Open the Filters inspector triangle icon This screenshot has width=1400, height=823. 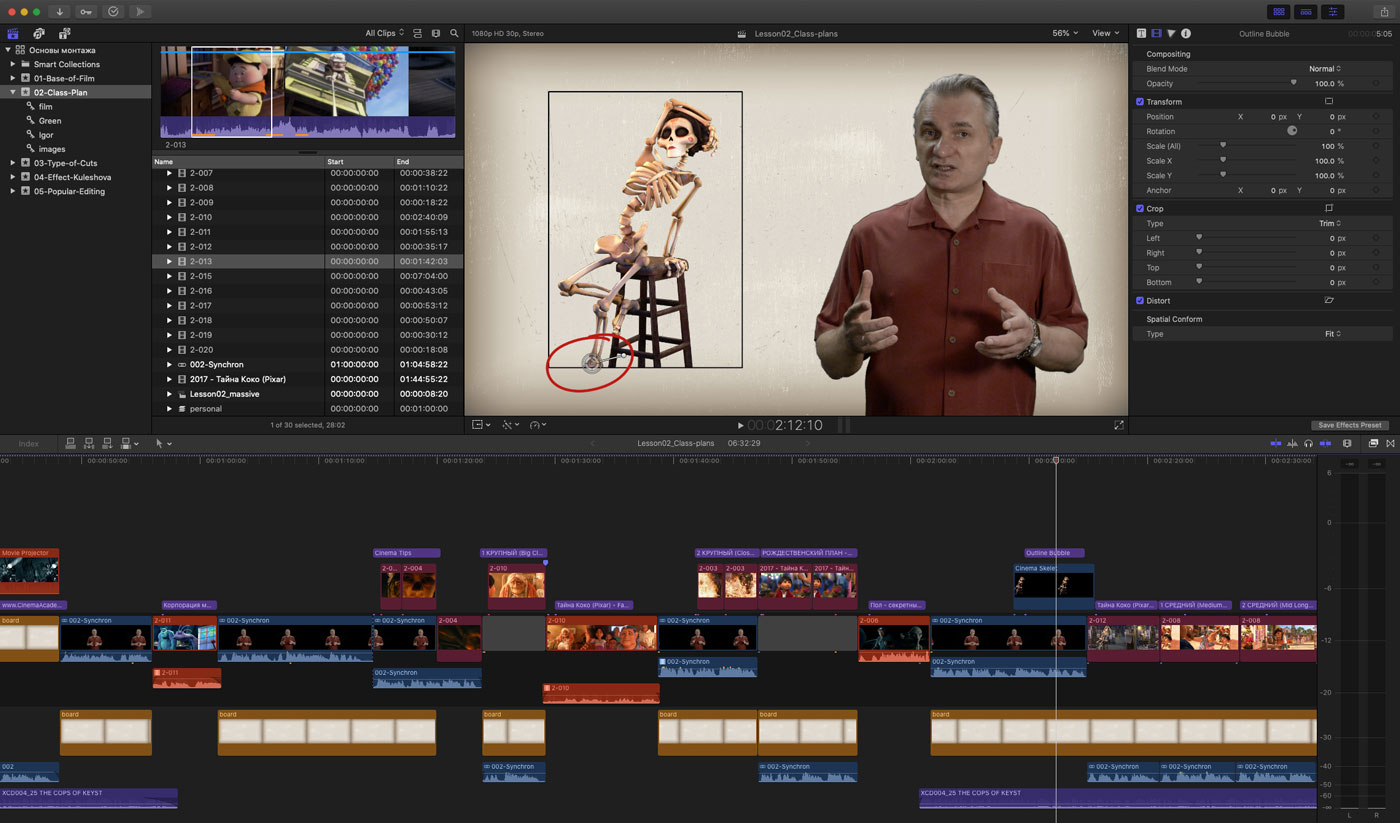pos(1171,33)
